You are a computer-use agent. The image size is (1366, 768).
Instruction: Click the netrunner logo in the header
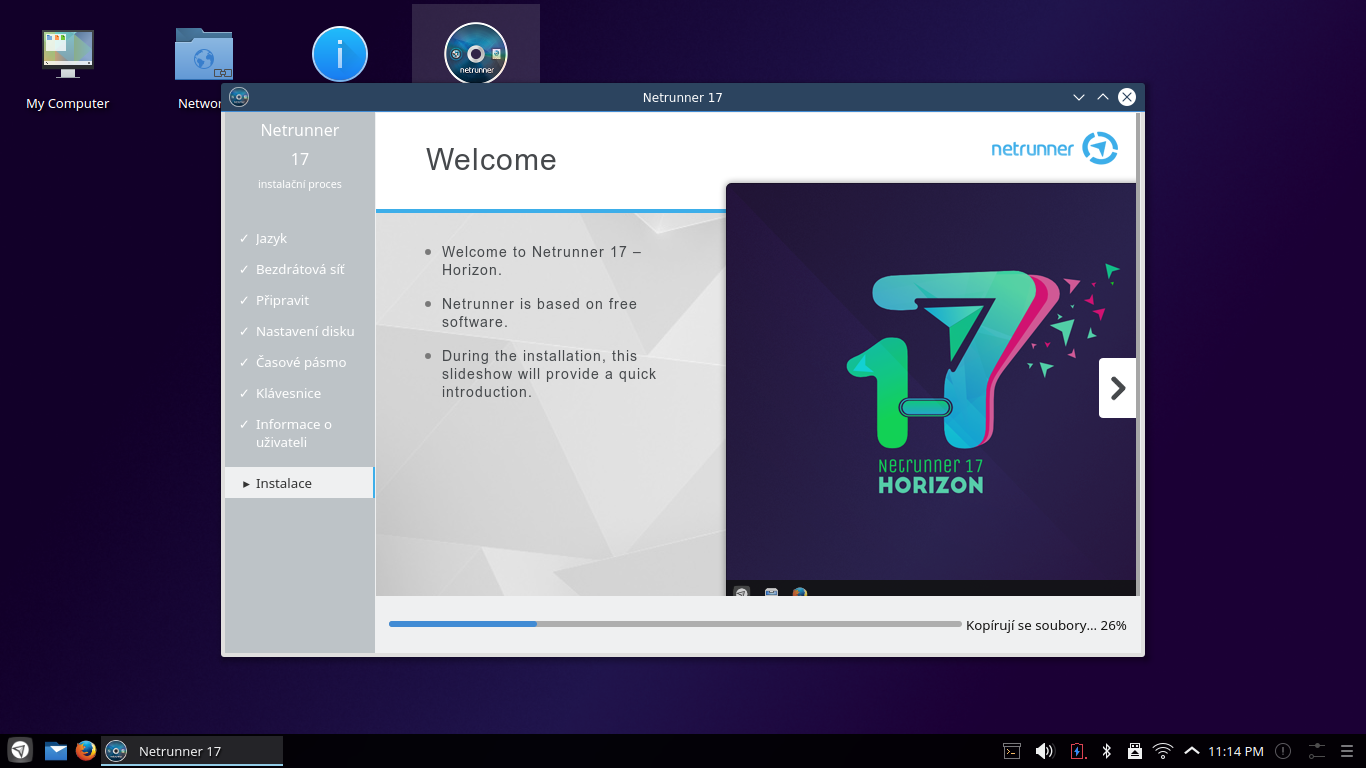pyautogui.click(x=1055, y=148)
